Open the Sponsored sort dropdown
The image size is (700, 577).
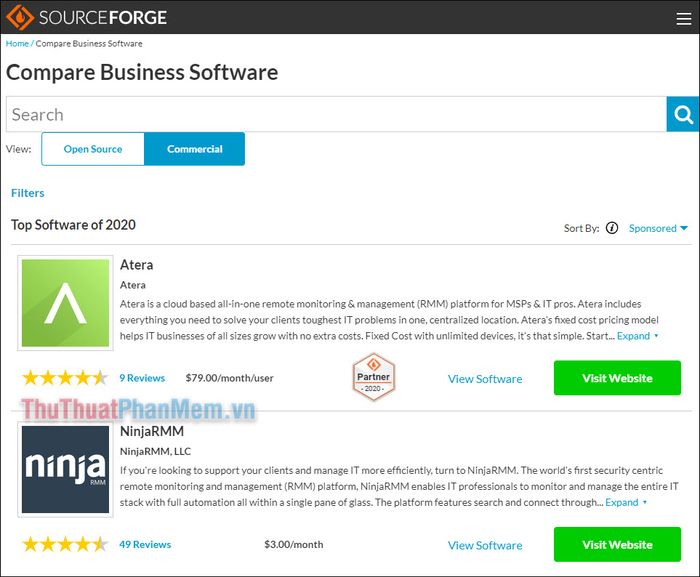click(x=658, y=228)
